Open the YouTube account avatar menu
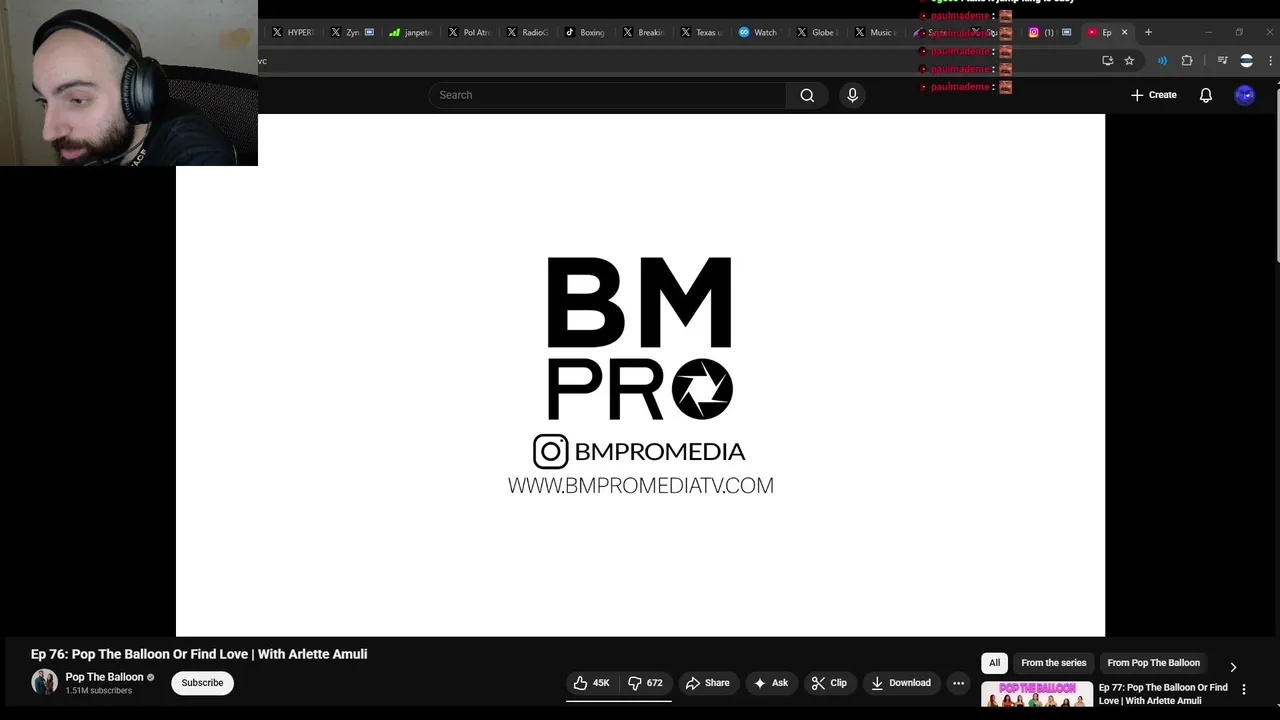Screen dimensions: 1280x720 [1244, 95]
